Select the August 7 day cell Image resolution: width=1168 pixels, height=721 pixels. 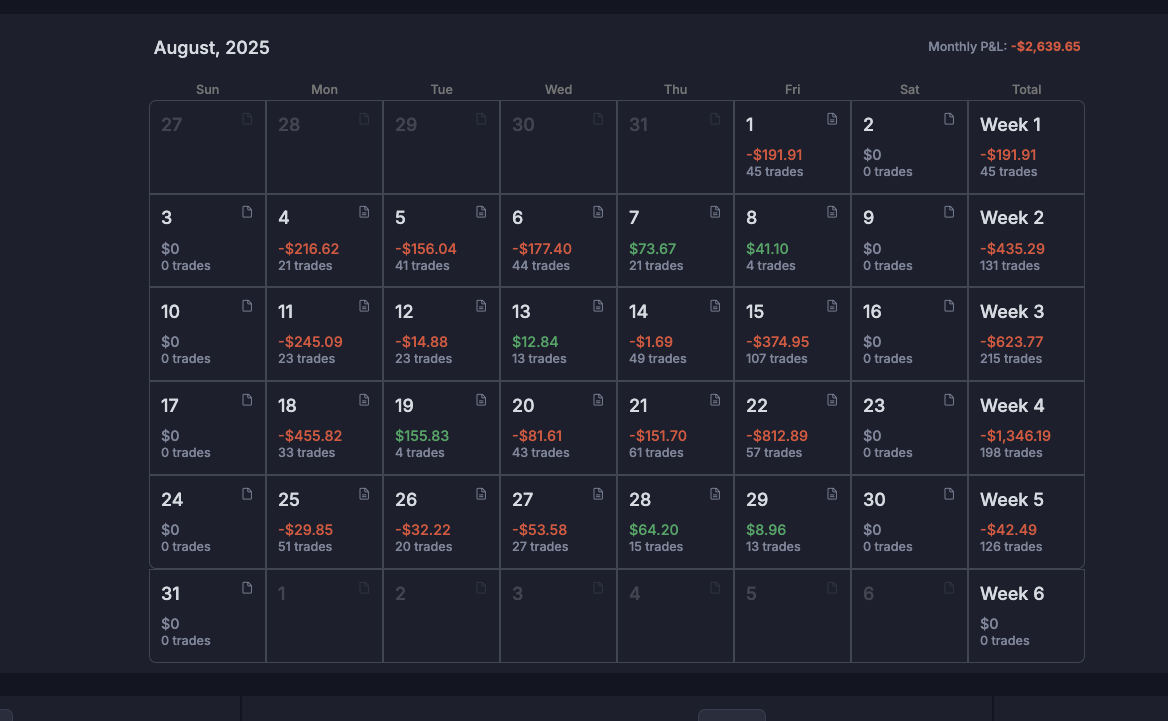click(x=675, y=240)
